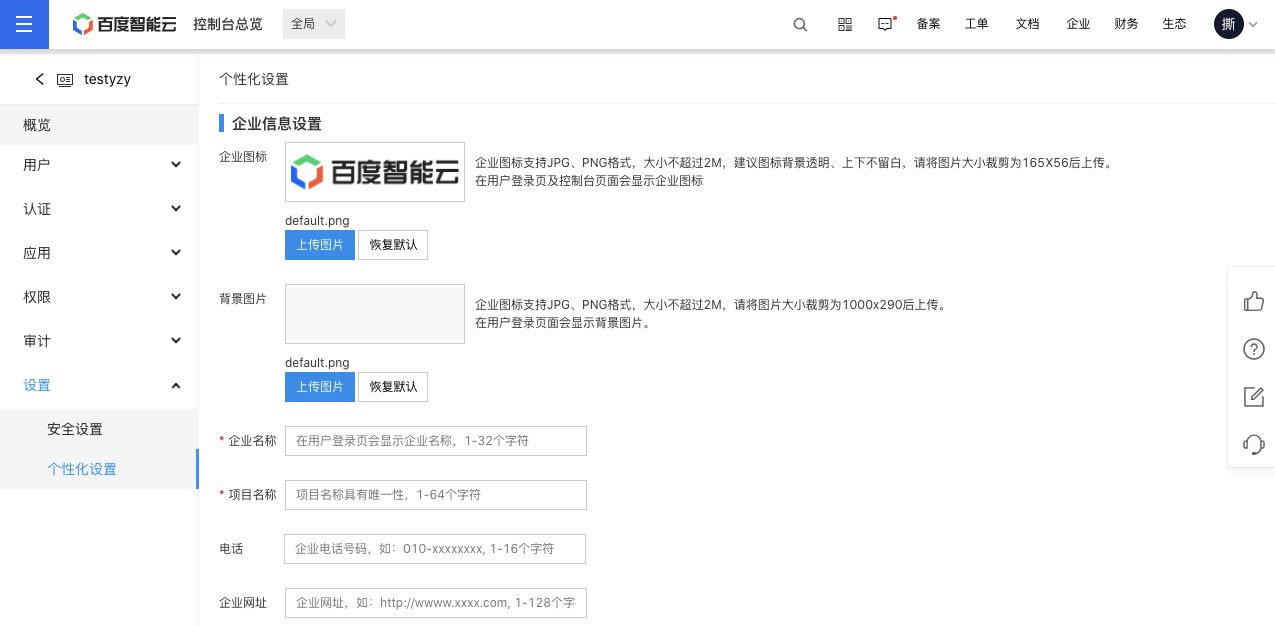This screenshot has height=626, width=1275.
Task: Expand the 应用 sidebar section
Action: pyautogui.click(x=99, y=253)
